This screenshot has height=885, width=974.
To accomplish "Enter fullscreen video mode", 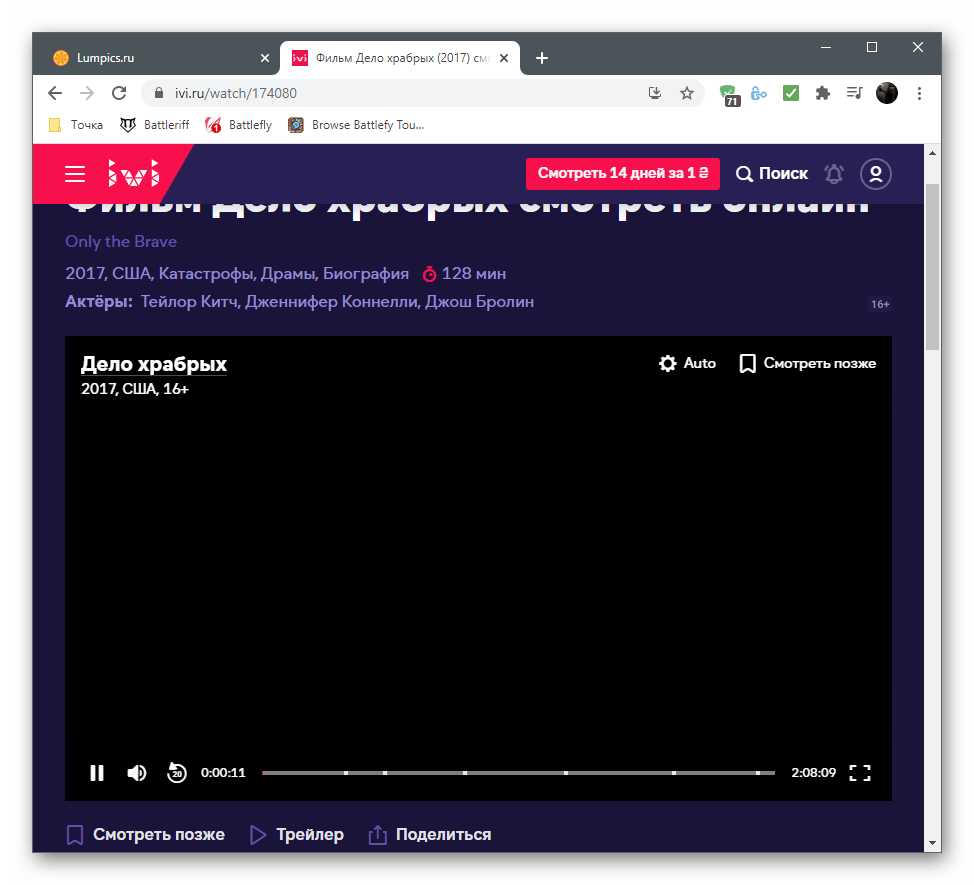I will point(860,773).
